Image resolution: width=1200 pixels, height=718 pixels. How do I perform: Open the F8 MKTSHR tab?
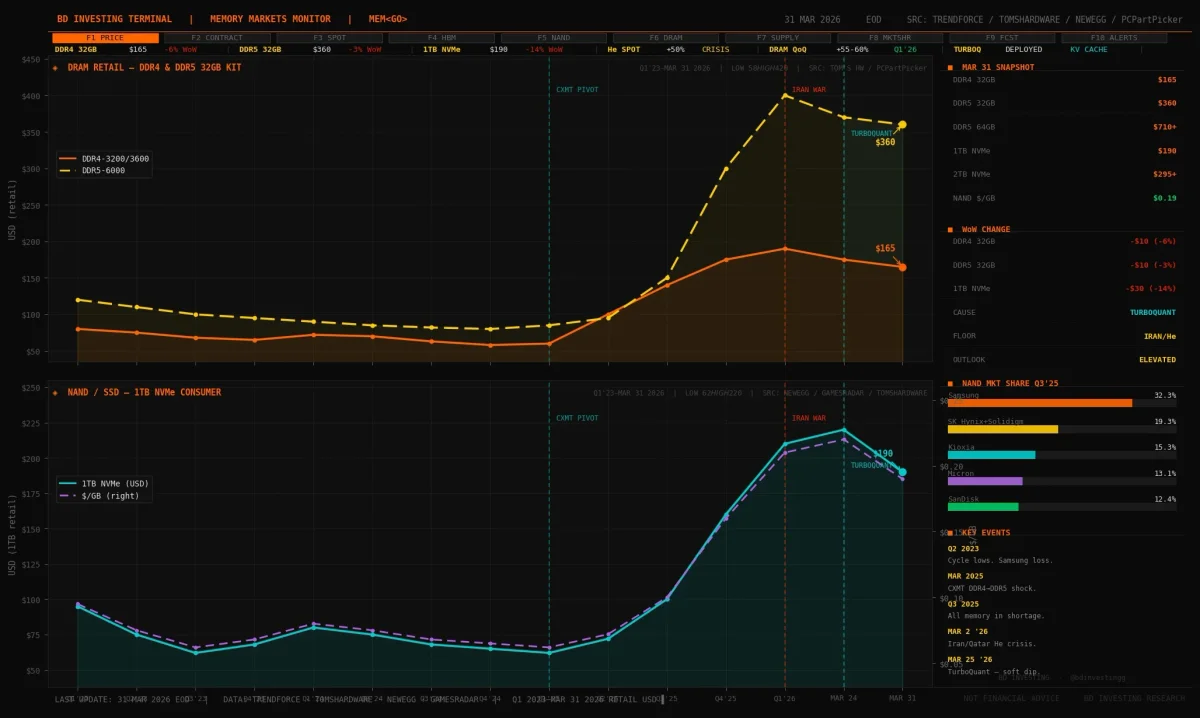(890, 38)
